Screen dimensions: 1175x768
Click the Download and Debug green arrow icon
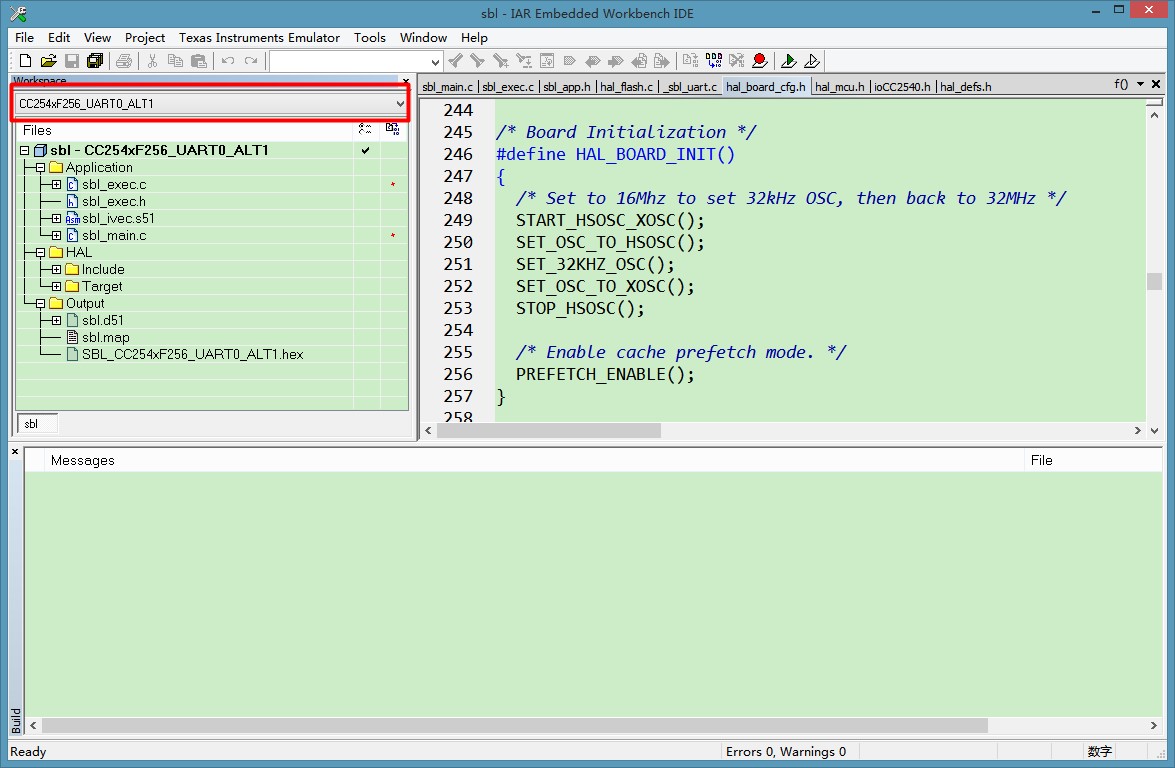(788, 61)
